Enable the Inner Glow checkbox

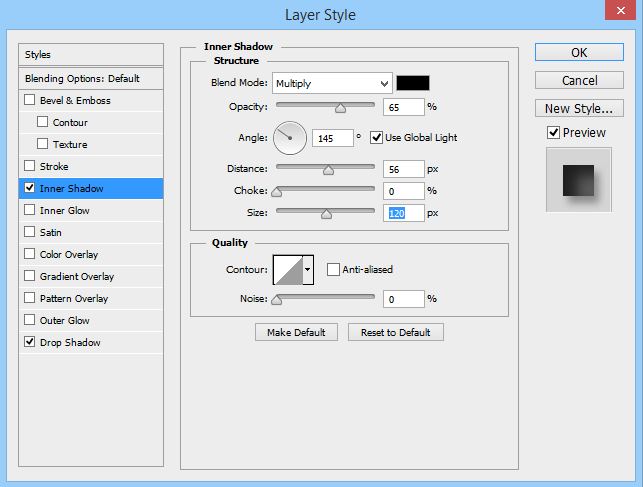tap(30, 210)
